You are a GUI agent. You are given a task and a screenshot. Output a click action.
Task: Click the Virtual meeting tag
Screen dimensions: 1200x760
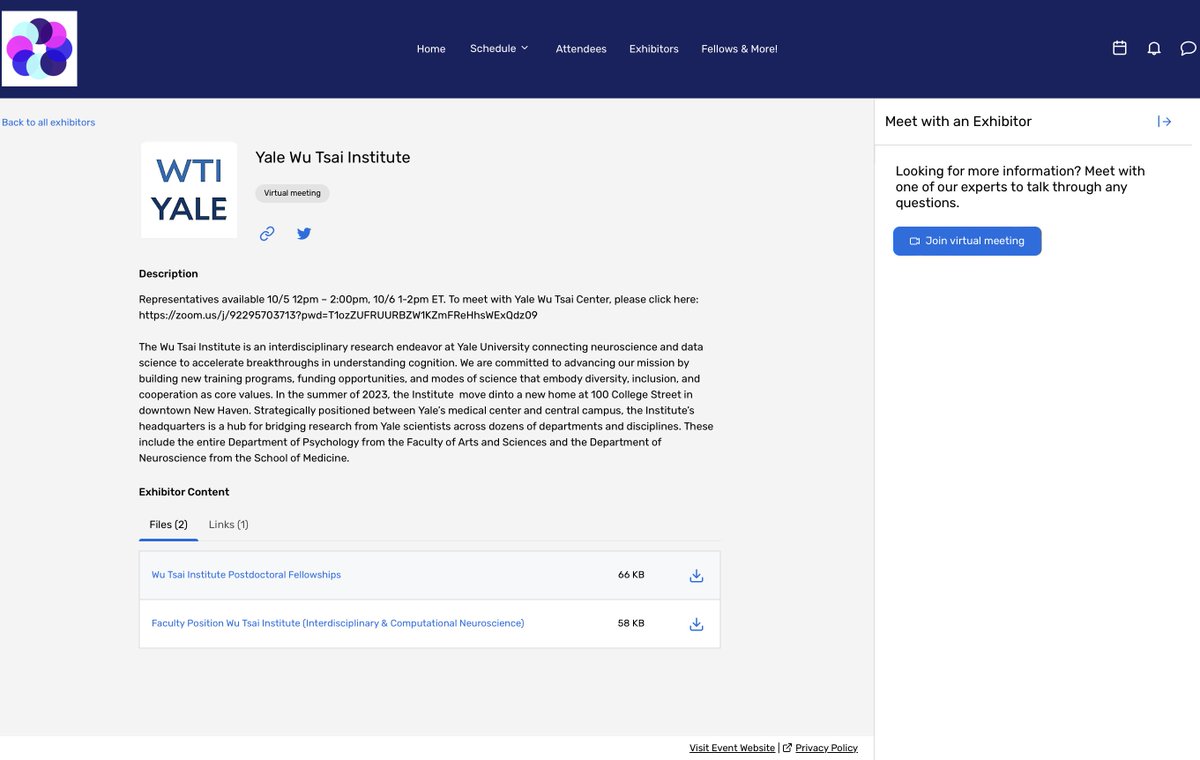click(x=292, y=193)
